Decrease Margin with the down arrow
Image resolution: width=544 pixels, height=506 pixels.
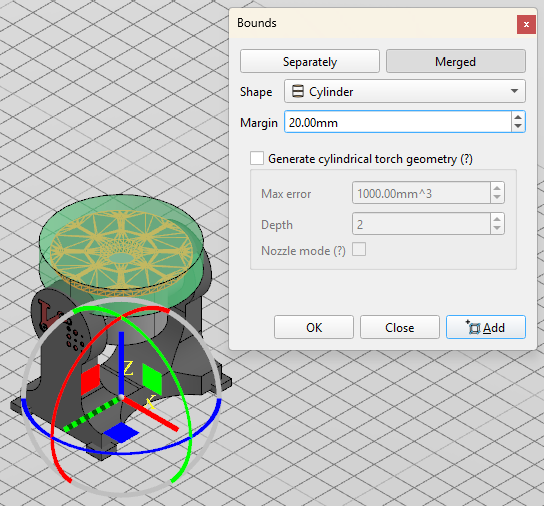(x=518, y=126)
